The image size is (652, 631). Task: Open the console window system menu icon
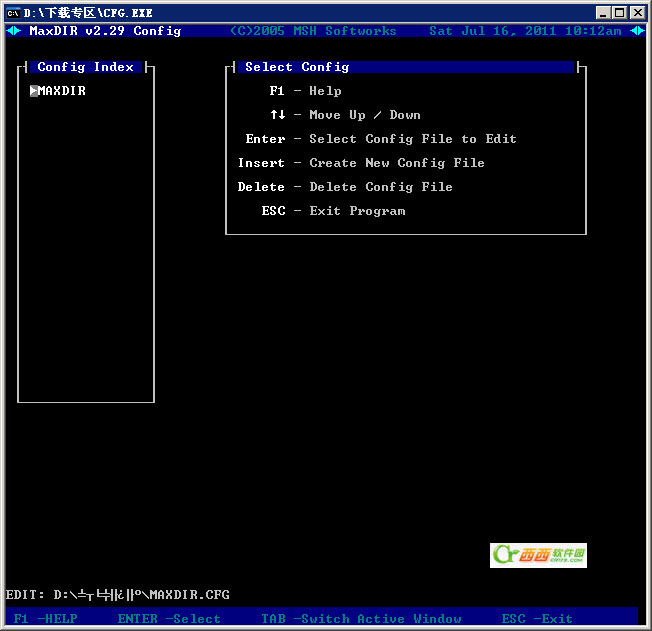[x=13, y=13]
